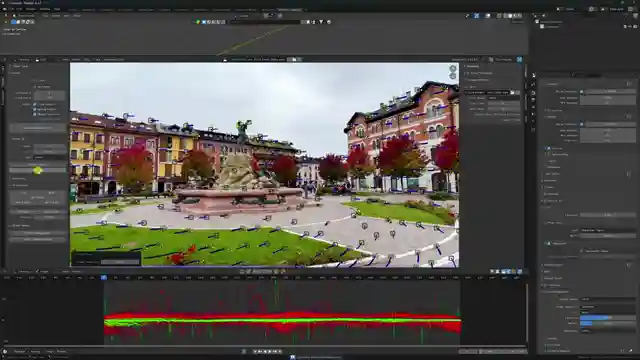Open the Keying popover in timeline

[36, 351]
